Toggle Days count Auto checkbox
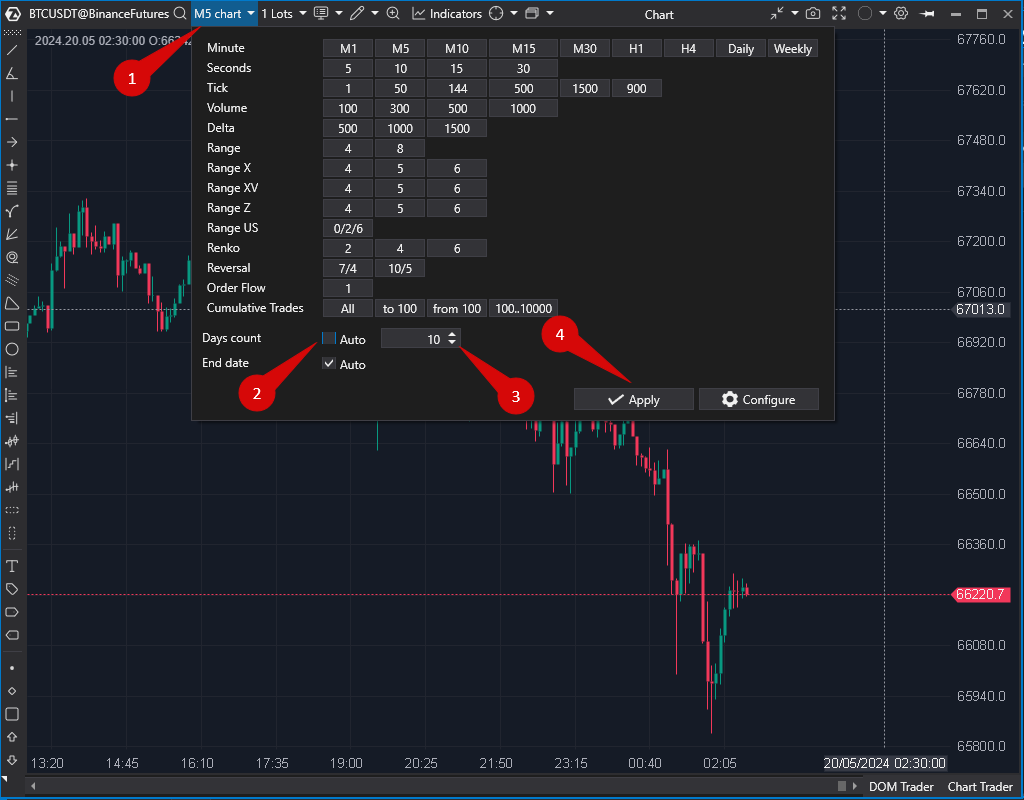Screen dimensions: 1024x800 329,338
